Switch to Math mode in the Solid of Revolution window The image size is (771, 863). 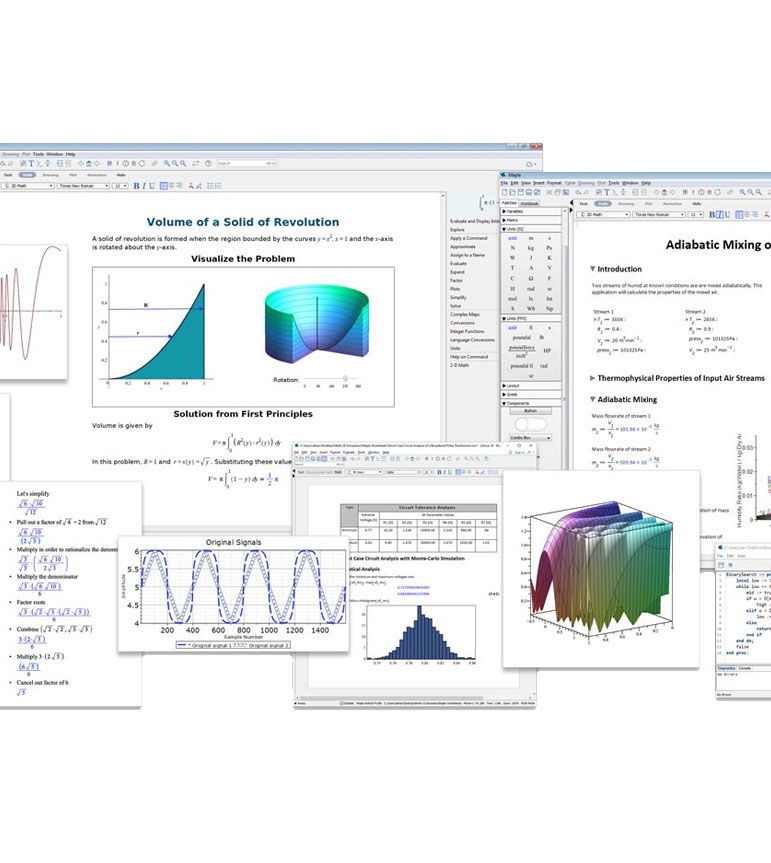point(28,175)
